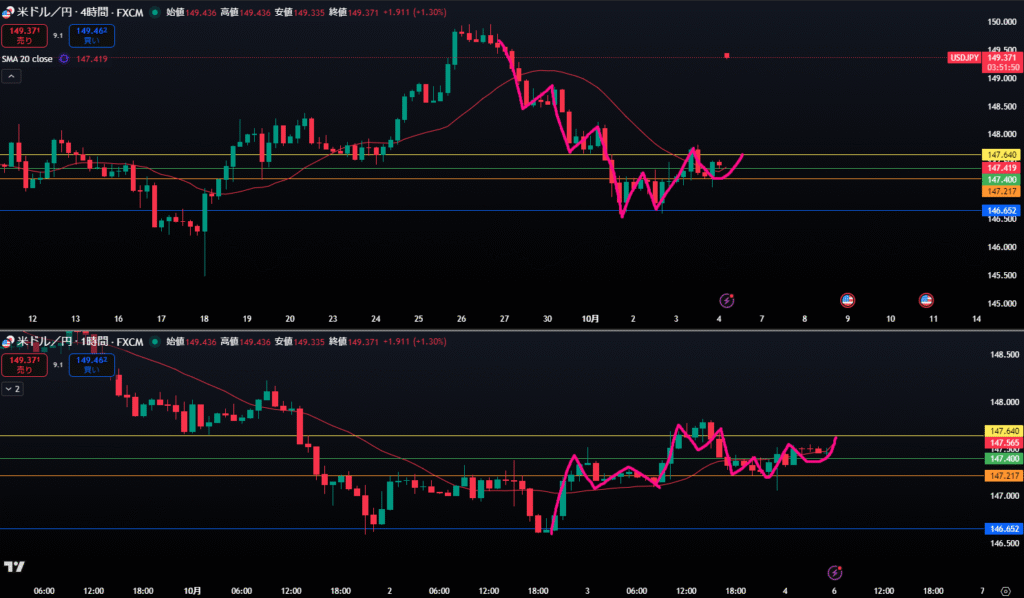Click the SMA 20 indicator status icon

click(64, 59)
